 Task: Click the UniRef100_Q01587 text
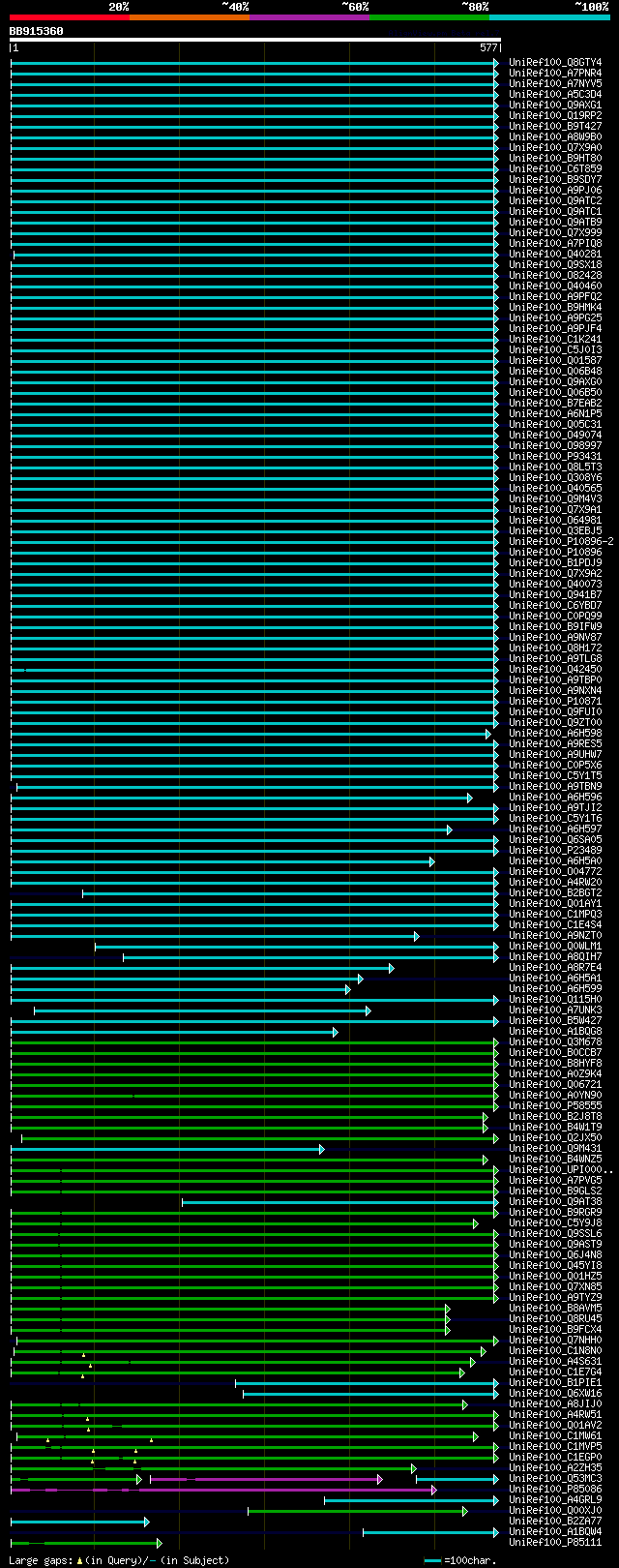point(555,361)
